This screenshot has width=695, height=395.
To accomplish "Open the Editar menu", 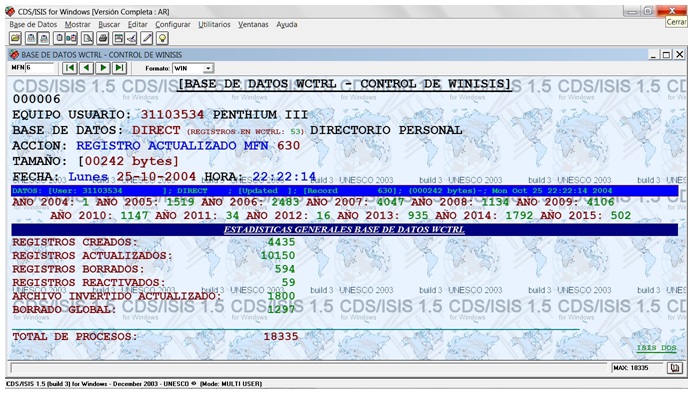I will pos(137,24).
